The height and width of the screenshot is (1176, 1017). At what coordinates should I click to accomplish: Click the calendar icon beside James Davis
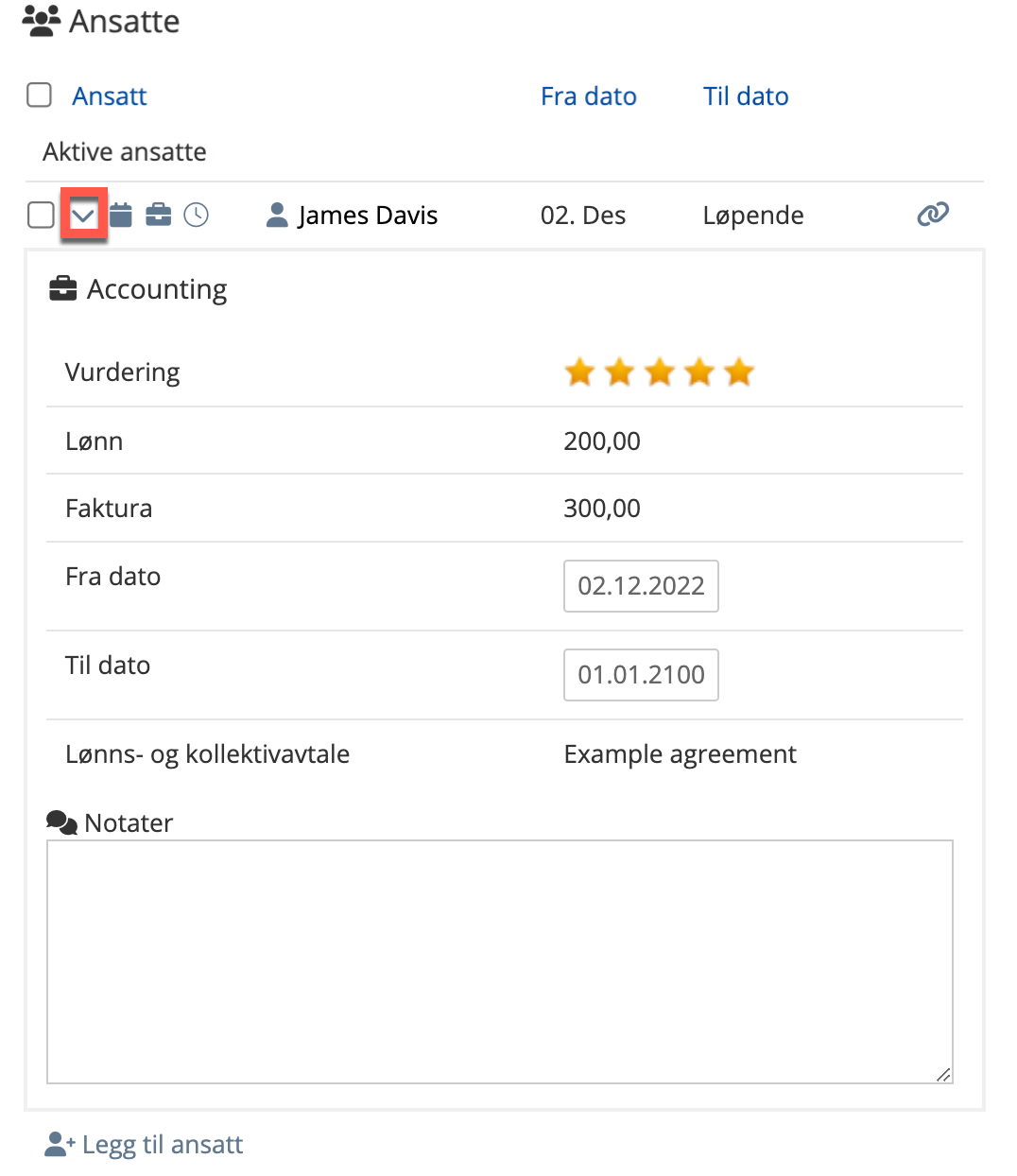121,216
